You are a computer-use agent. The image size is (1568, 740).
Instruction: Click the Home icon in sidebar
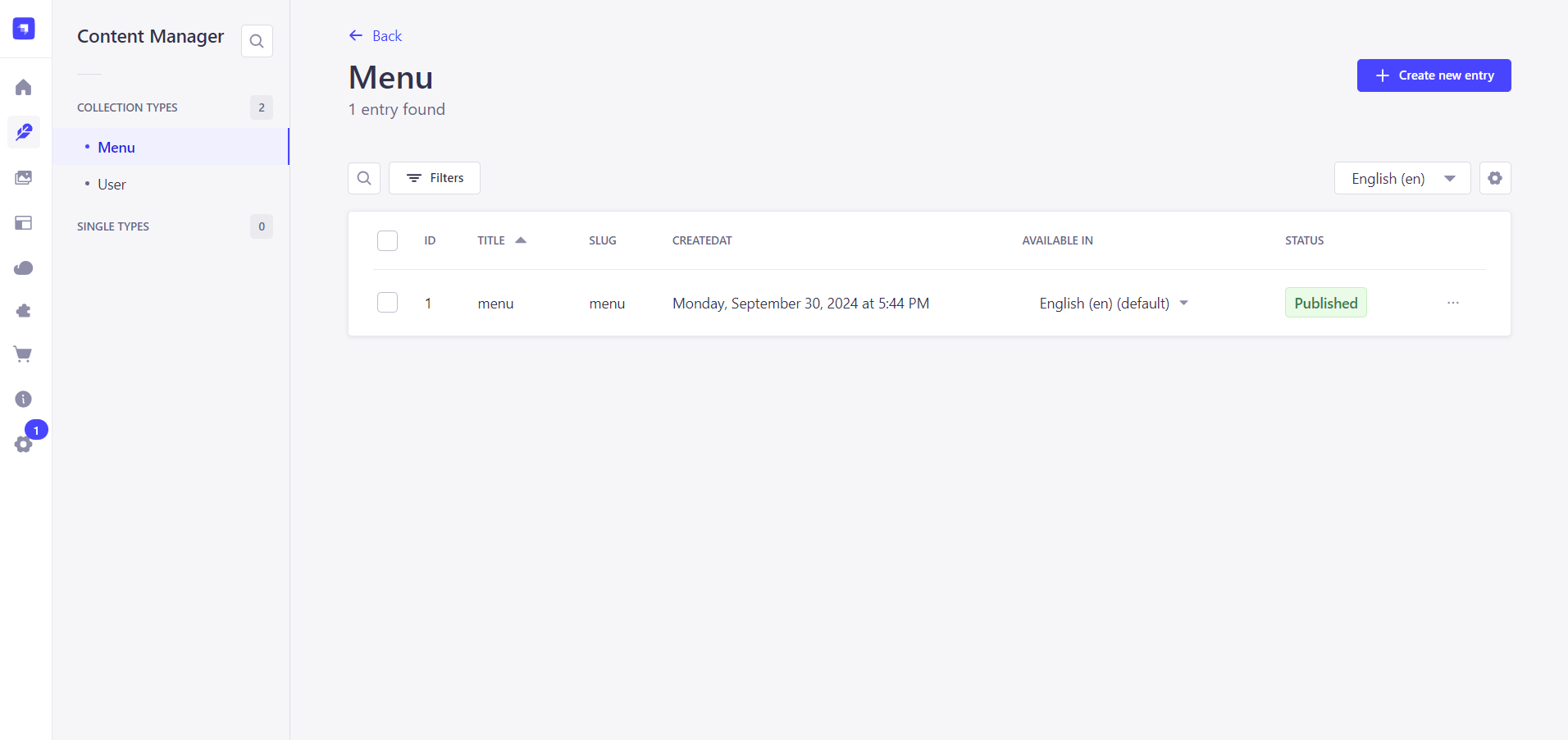[x=24, y=88]
